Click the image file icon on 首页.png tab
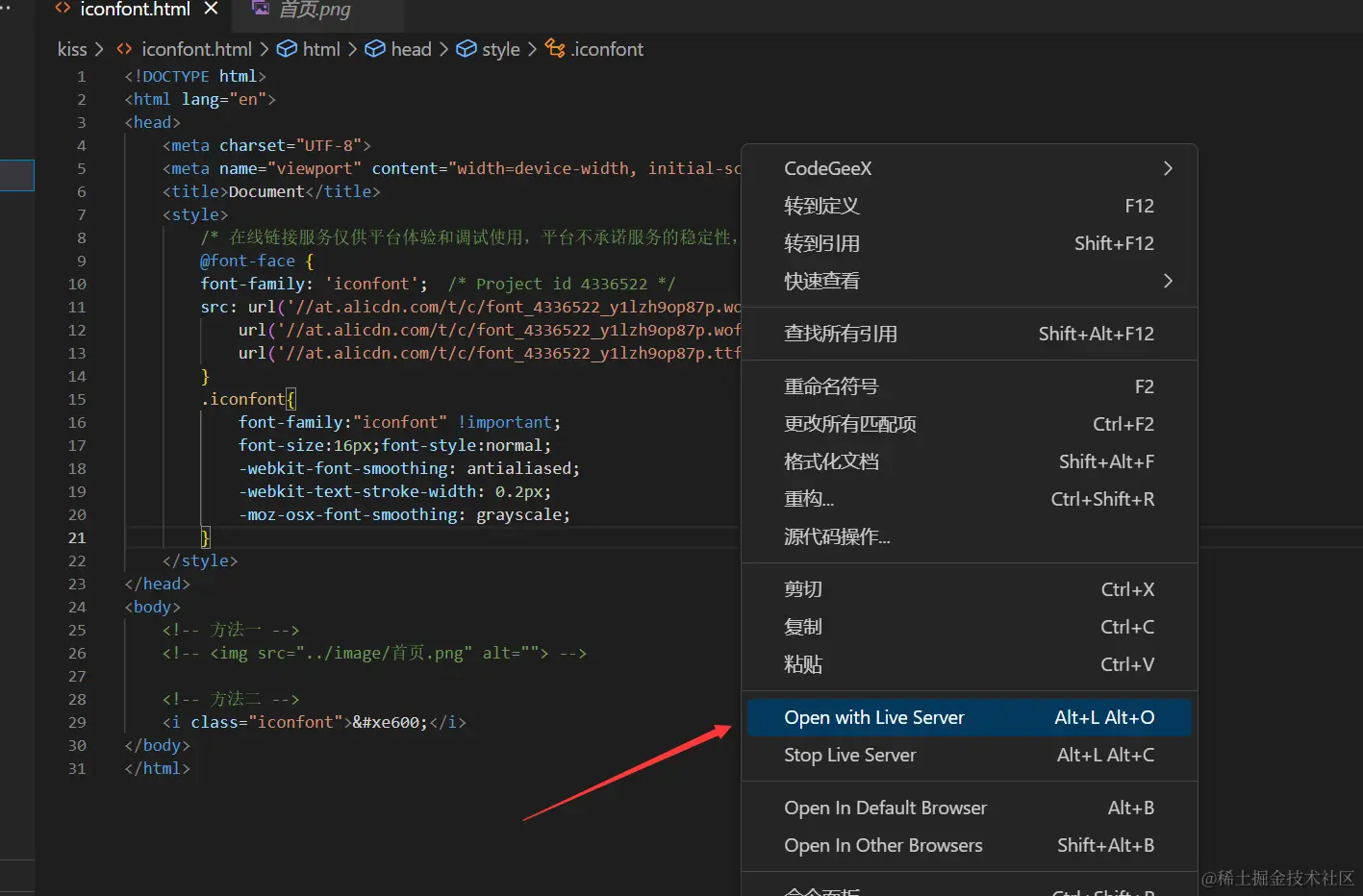This screenshot has height=896, width=1363. (x=260, y=9)
